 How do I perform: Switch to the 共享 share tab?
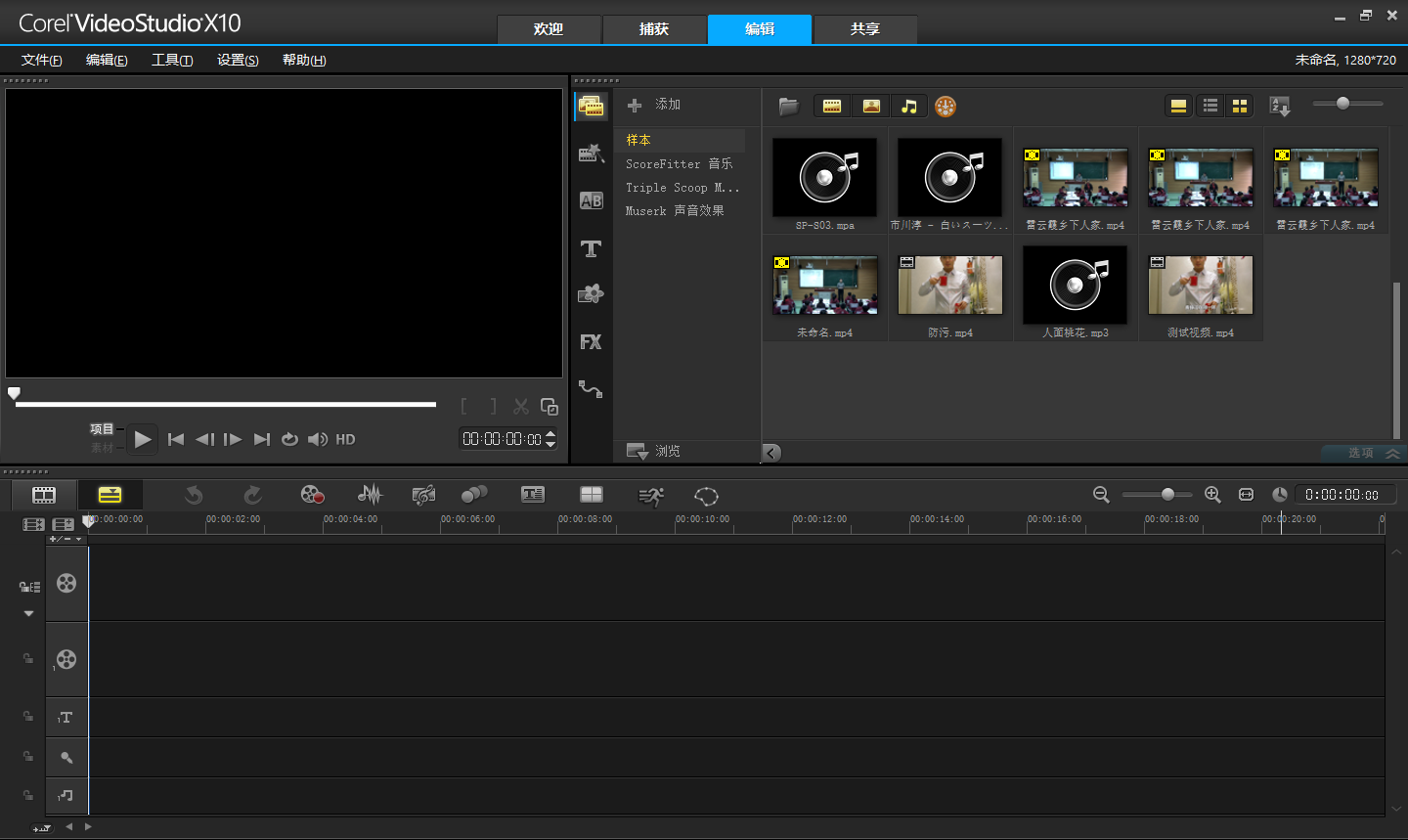[865, 29]
